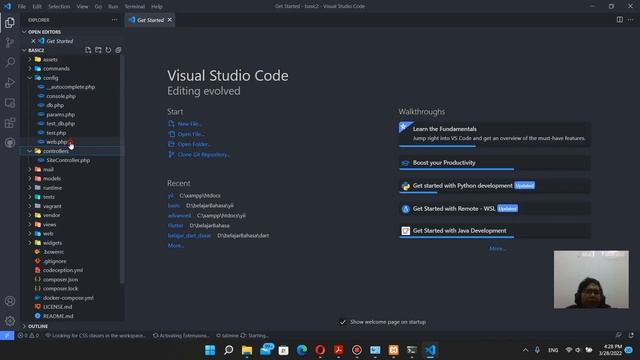The image size is (640, 360).
Task: Click the webcam video thumbnail overlay
Action: point(591,280)
